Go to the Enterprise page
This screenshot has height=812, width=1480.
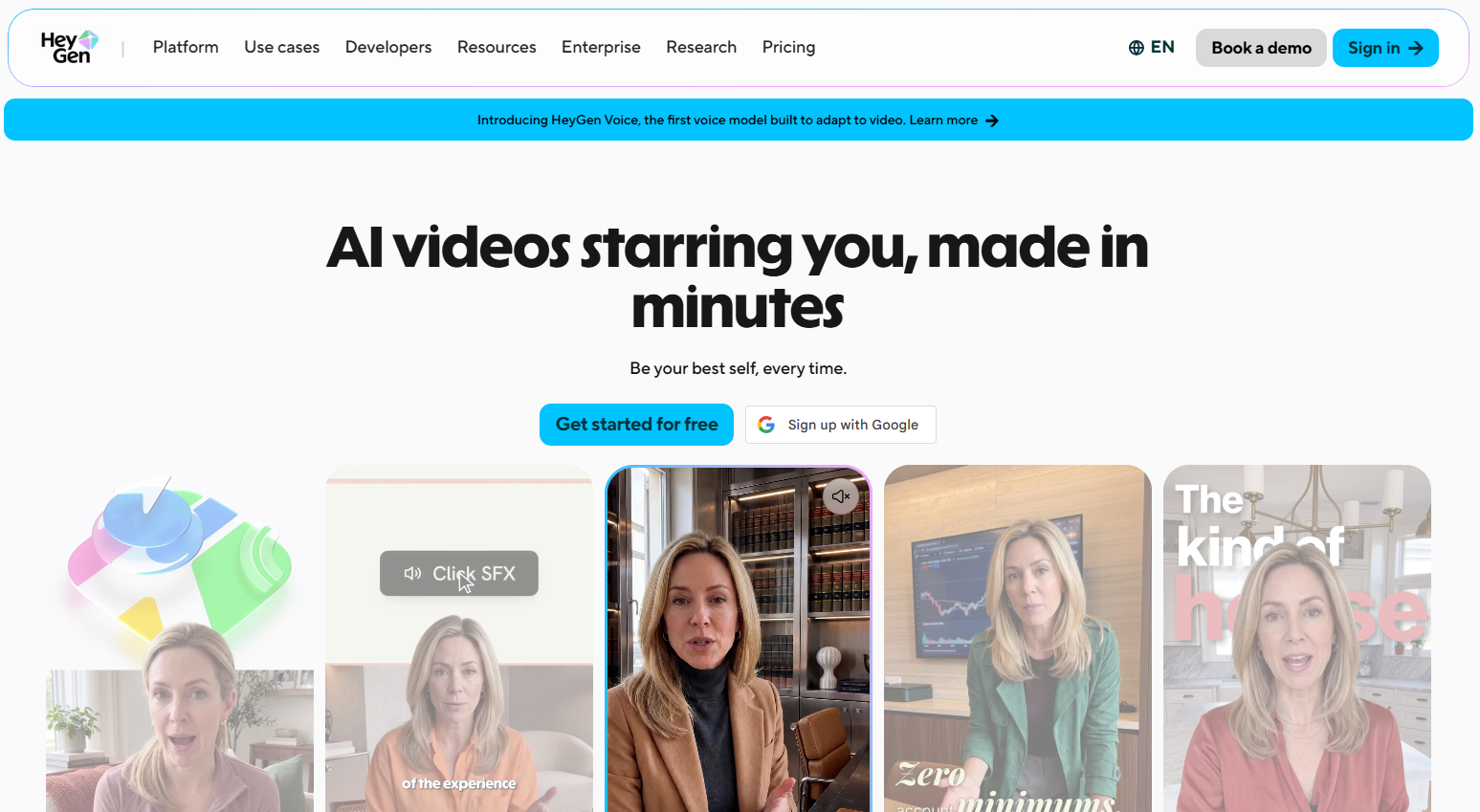601,47
